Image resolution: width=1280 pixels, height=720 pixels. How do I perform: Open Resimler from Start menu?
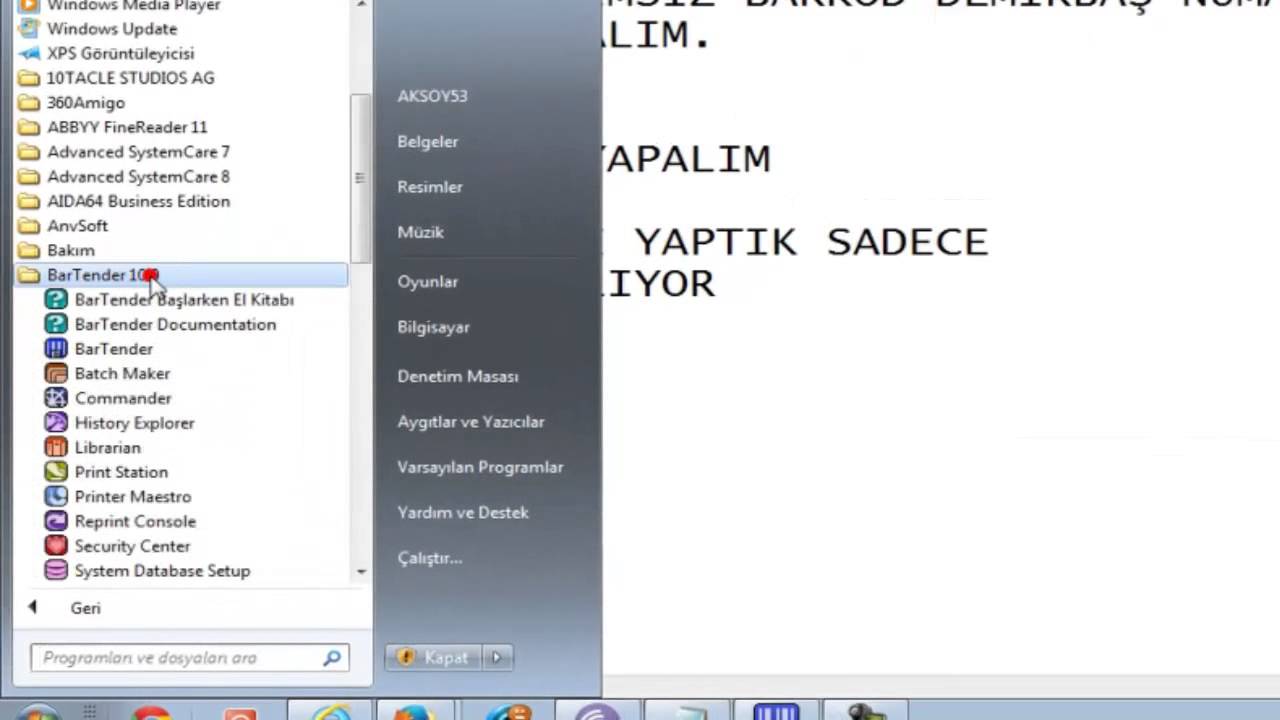(x=430, y=187)
